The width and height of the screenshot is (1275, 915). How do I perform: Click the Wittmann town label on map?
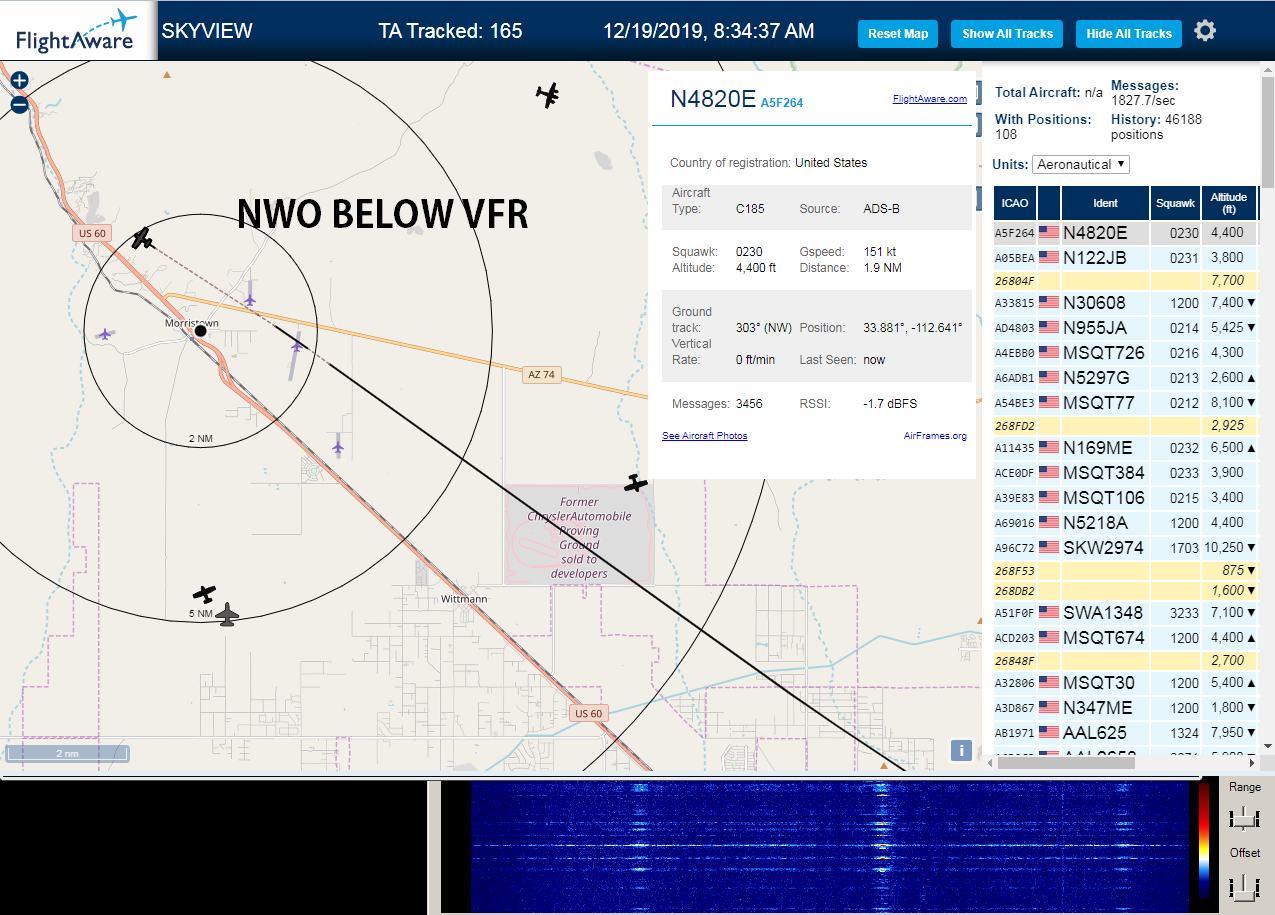(x=464, y=599)
